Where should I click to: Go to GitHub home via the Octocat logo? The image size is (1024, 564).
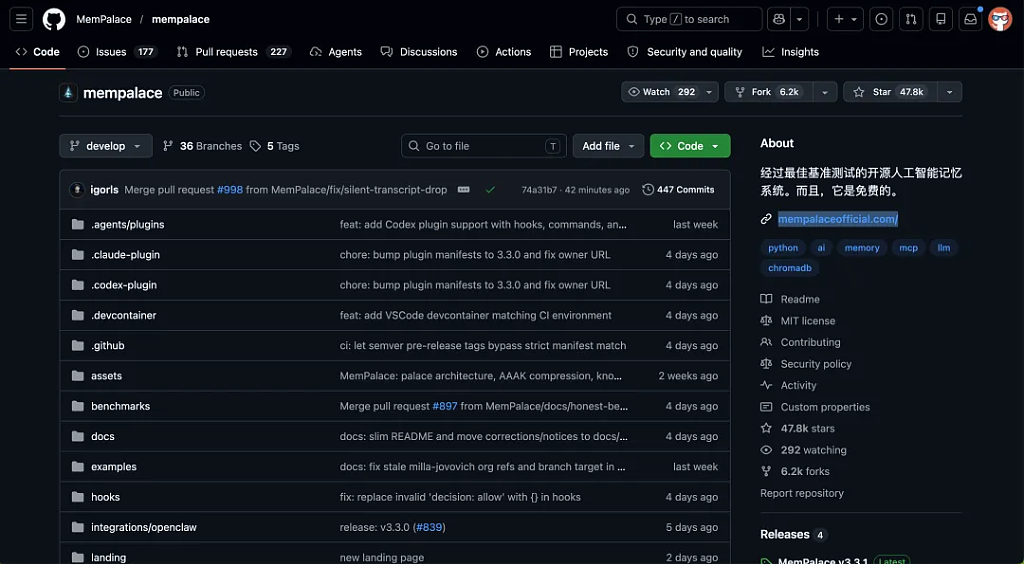tap(54, 20)
